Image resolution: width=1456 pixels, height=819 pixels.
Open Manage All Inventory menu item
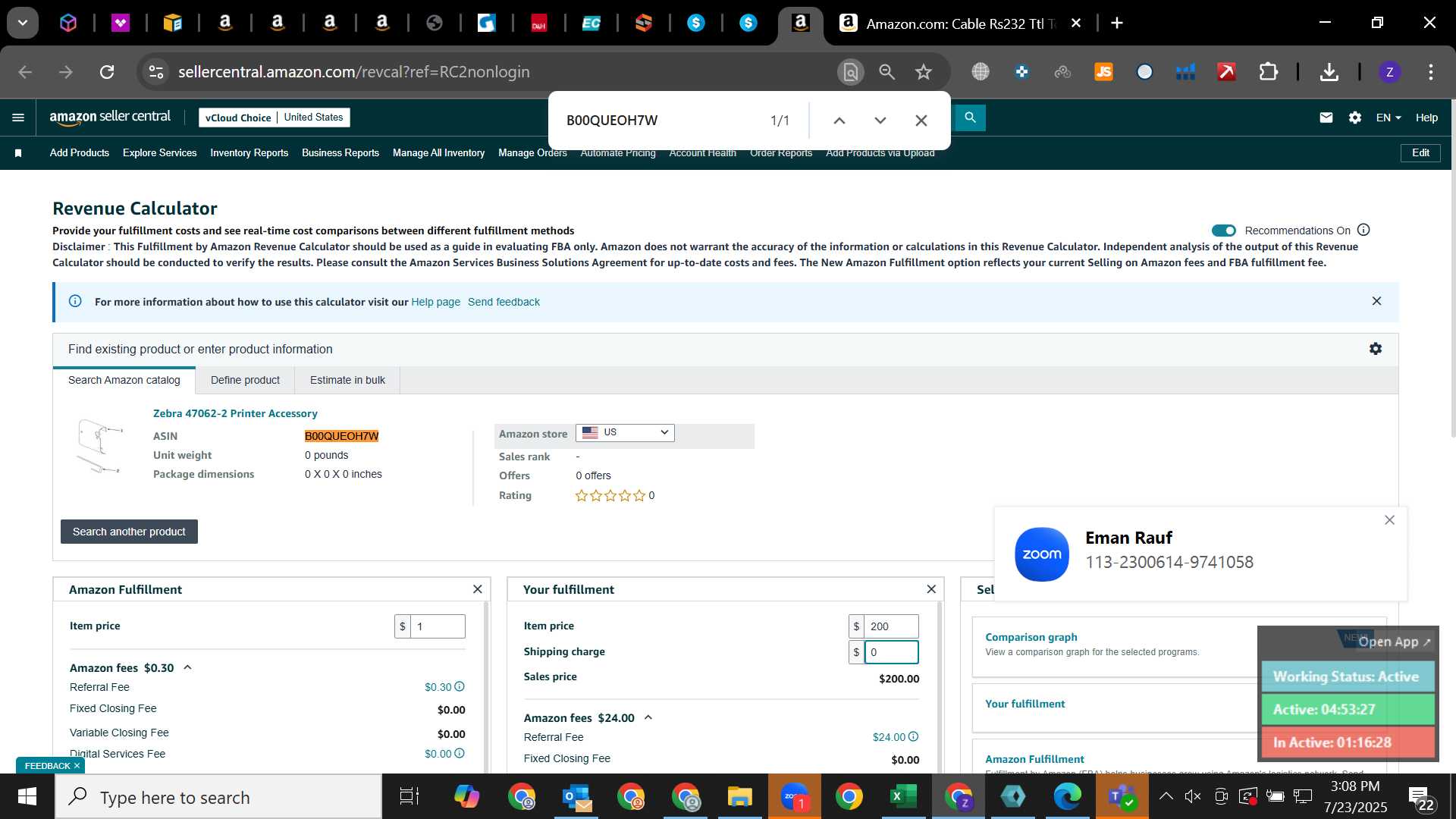coord(439,153)
